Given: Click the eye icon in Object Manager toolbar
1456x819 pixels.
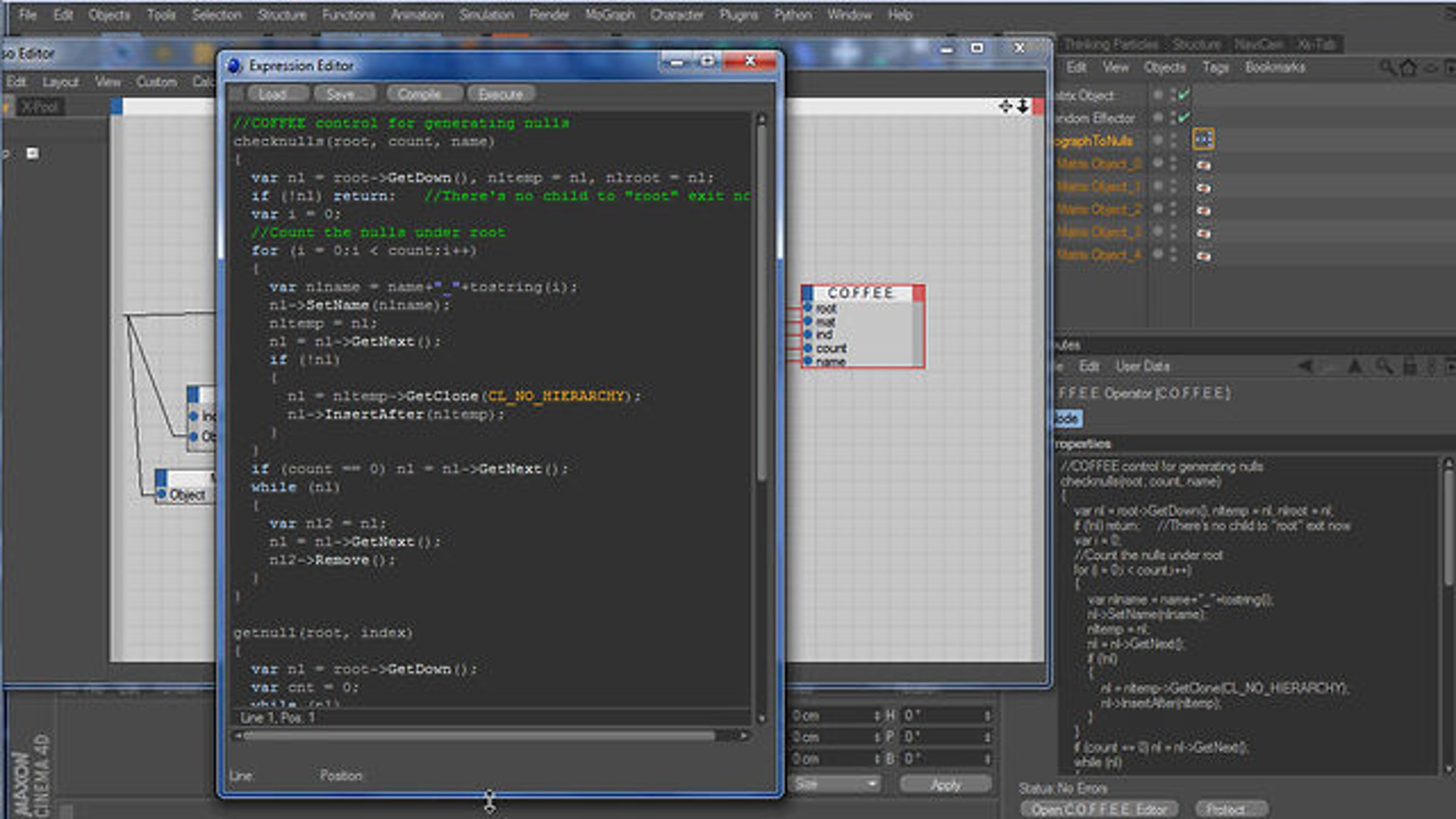Looking at the screenshot, I should point(1431,67).
